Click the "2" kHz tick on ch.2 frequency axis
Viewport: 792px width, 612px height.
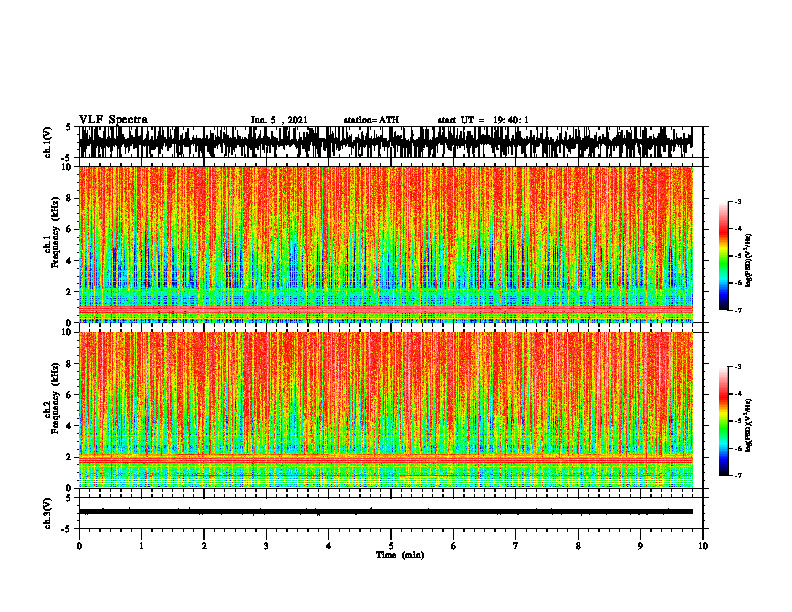(x=70, y=457)
